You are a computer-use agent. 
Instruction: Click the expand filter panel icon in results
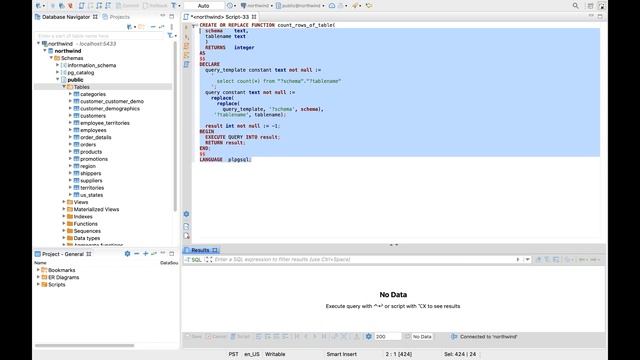pos(208,260)
